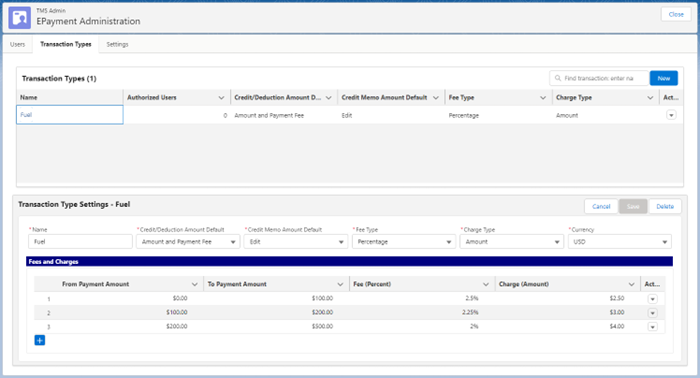Click the Fees and Charges section header

(350, 262)
